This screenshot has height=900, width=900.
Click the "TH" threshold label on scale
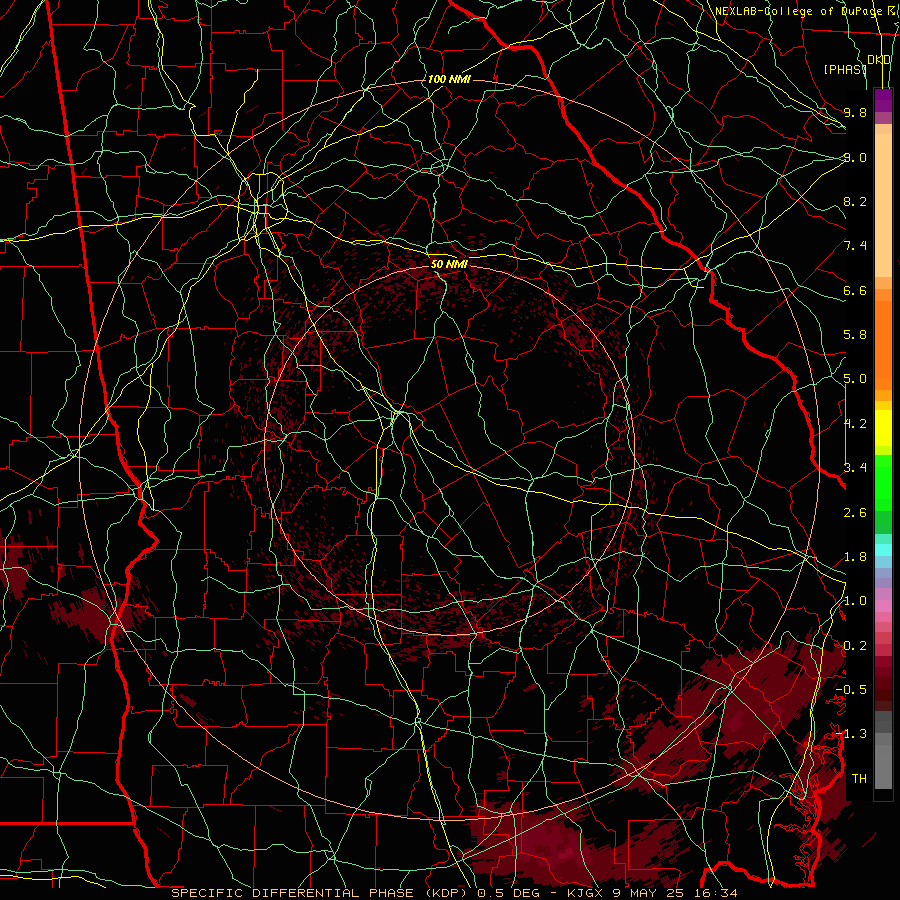click(x=859, y=779)
